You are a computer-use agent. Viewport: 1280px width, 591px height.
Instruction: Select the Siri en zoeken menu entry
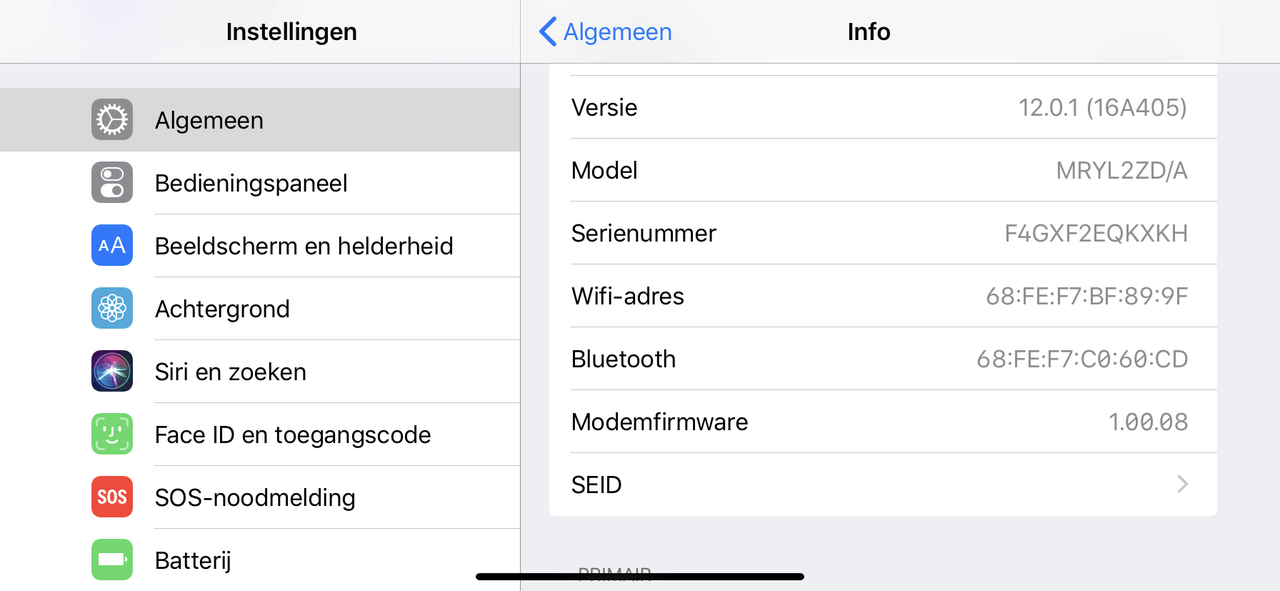pyautogui.click(x=260, y=372)
